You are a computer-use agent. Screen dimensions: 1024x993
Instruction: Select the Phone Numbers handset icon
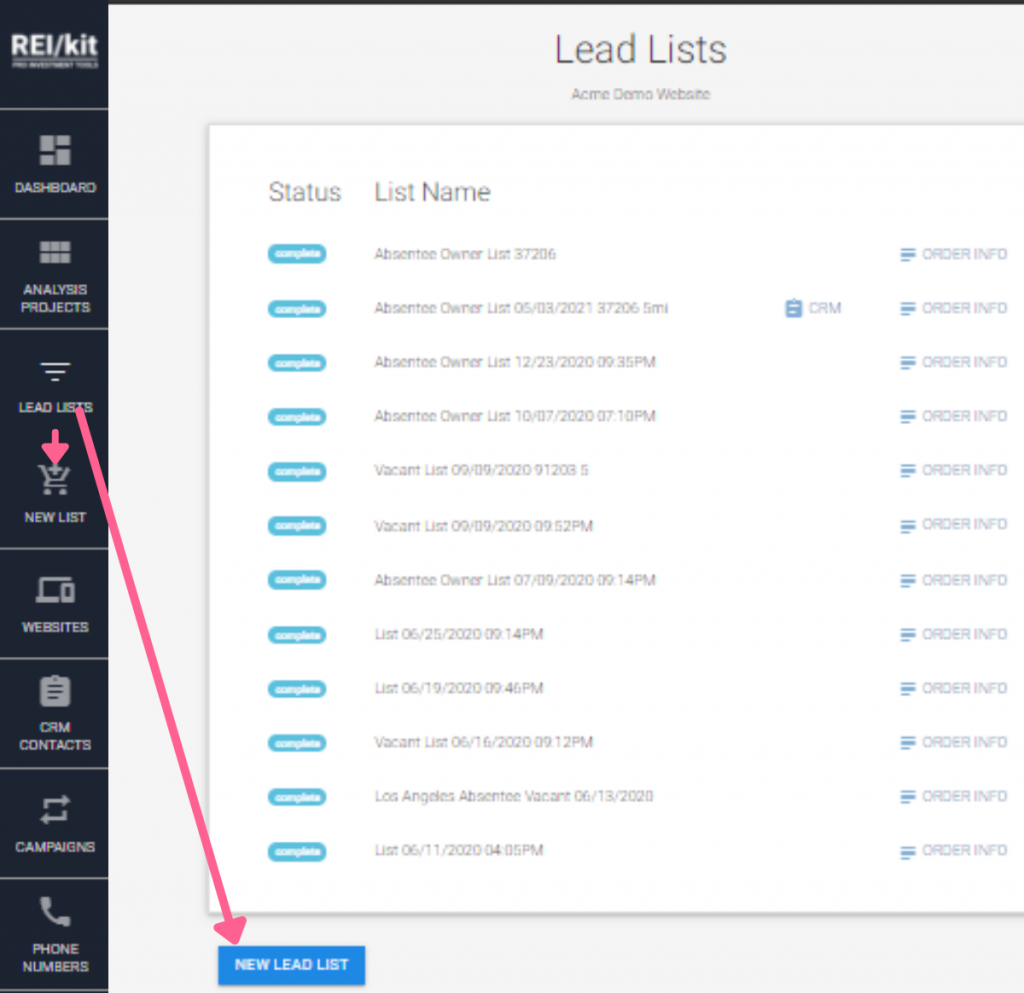pos(54,913)
